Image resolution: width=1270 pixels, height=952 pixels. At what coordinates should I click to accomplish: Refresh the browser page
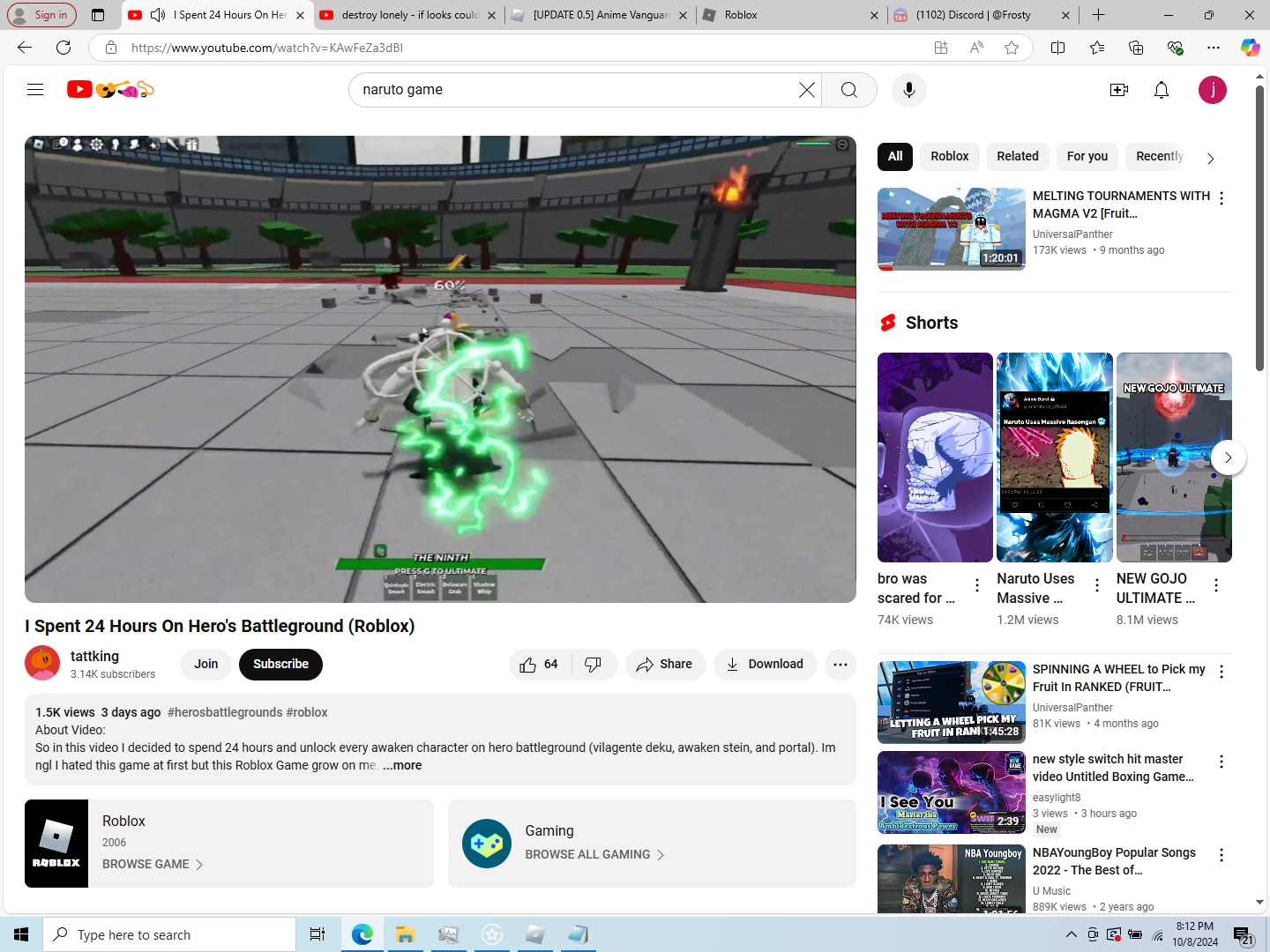coord(63,48)
